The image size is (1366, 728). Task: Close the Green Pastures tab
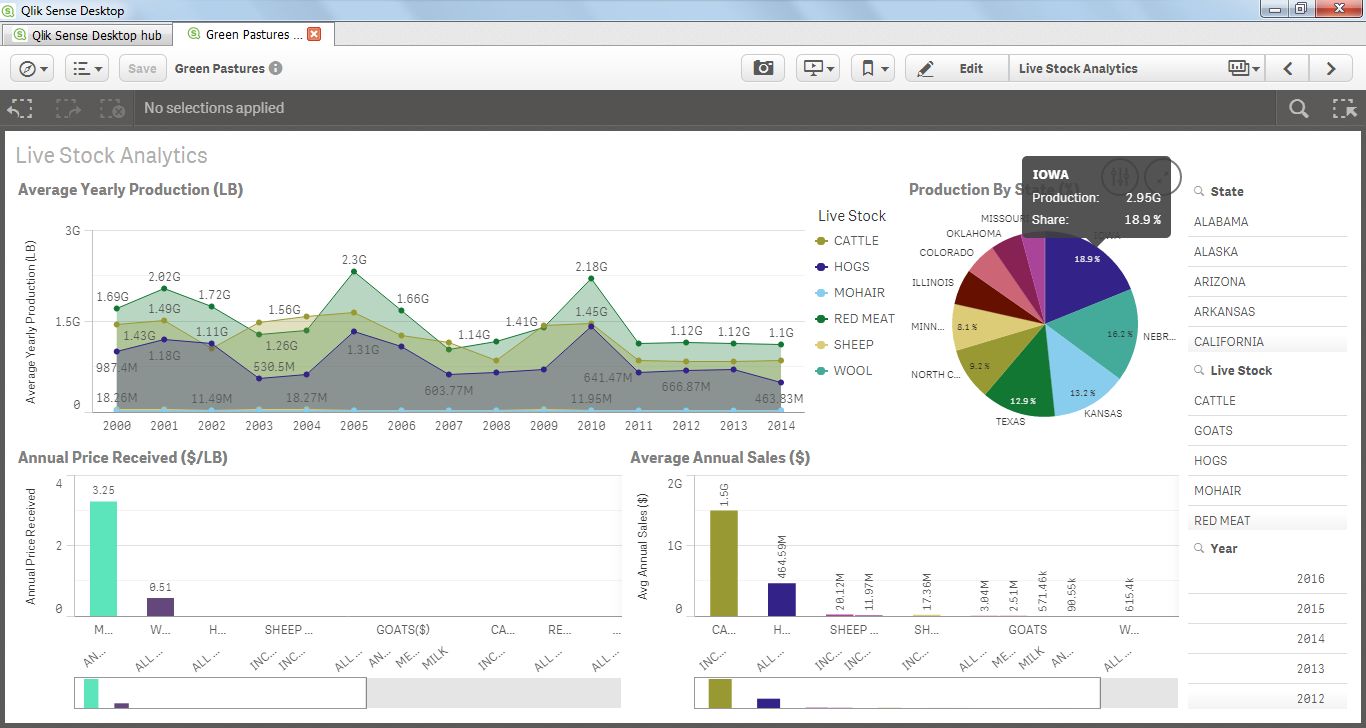click(x=314, y=34)
